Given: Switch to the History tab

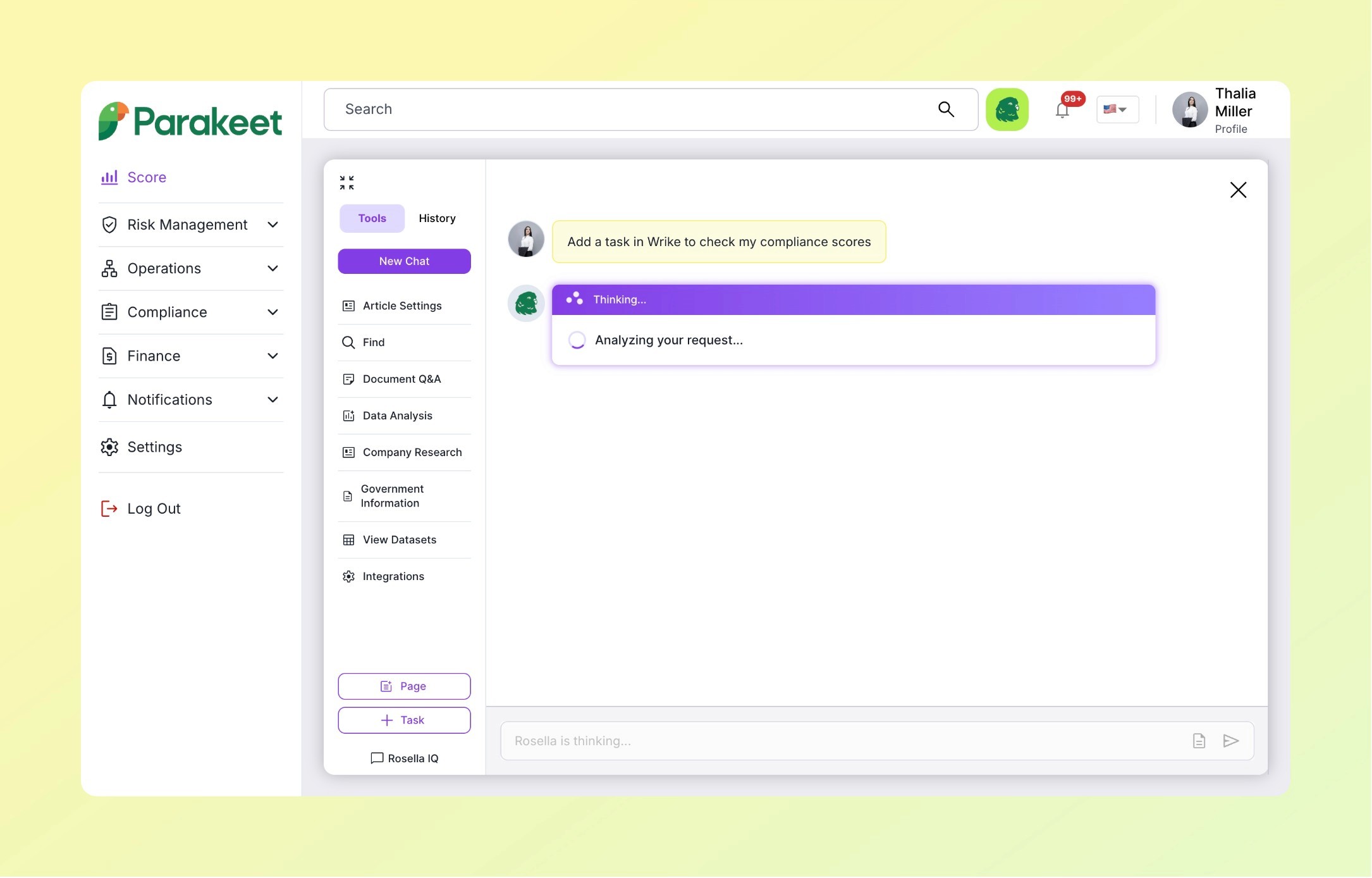Looking at the screenshot, I should pos(437,218).
